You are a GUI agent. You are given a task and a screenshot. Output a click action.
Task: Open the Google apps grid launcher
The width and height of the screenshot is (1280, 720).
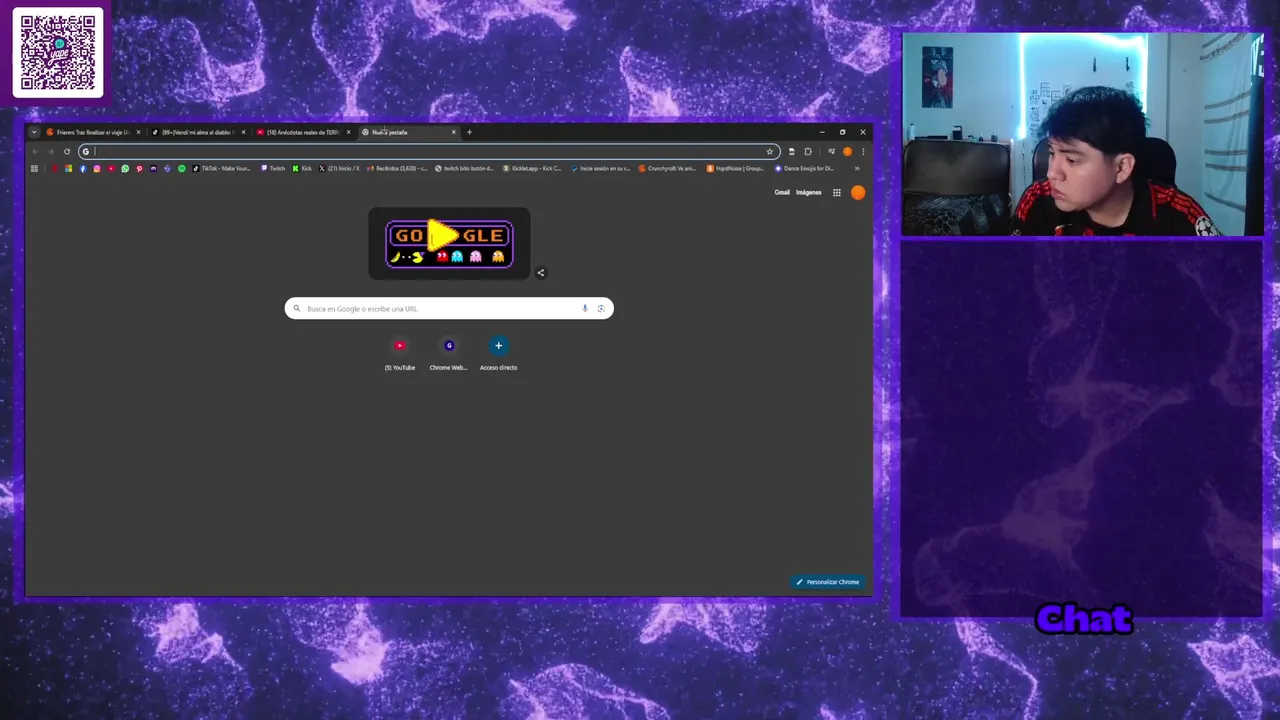pyautogui.click(x=837, y=192)
